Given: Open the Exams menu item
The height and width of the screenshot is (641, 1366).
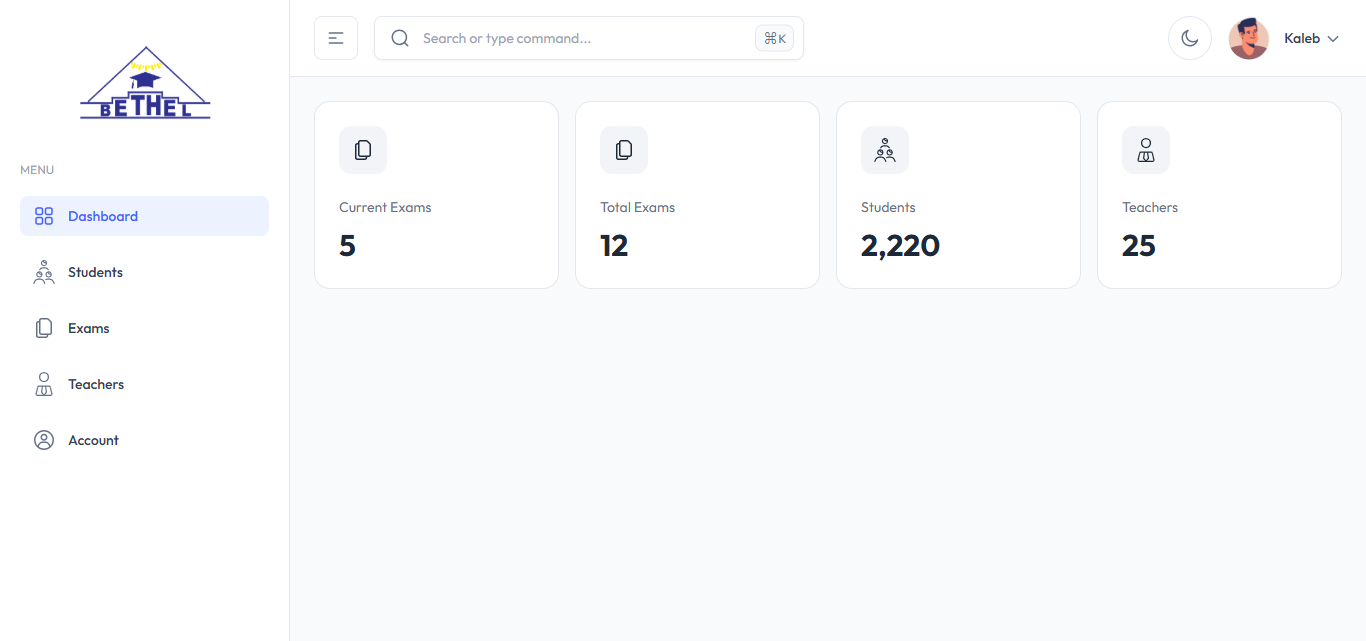Looking at the screenshot, I should pos(89,328).
